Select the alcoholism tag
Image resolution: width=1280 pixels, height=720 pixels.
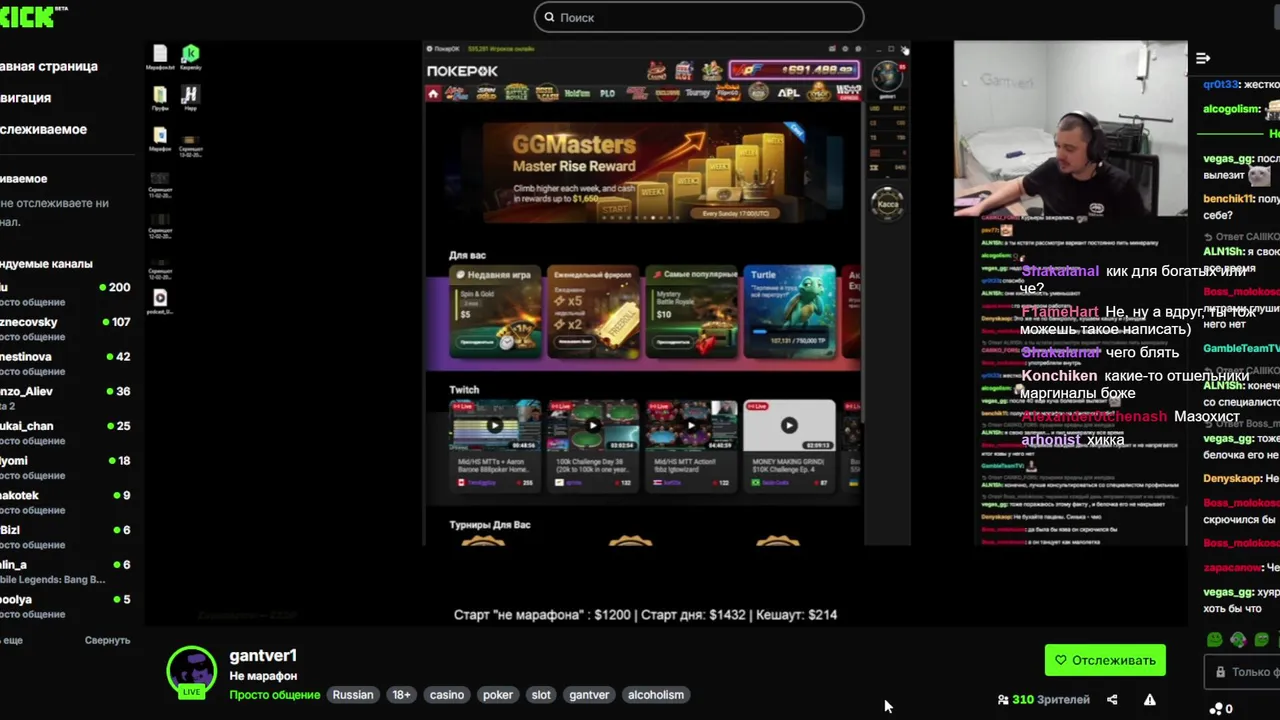click(x=656, y=695)
